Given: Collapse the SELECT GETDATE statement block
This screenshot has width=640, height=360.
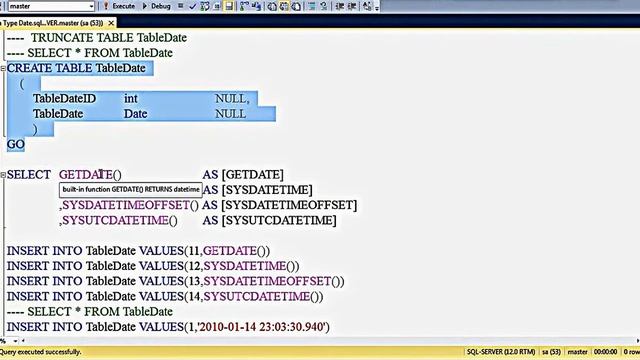Looking at the screenshot, I should [3, 175].
